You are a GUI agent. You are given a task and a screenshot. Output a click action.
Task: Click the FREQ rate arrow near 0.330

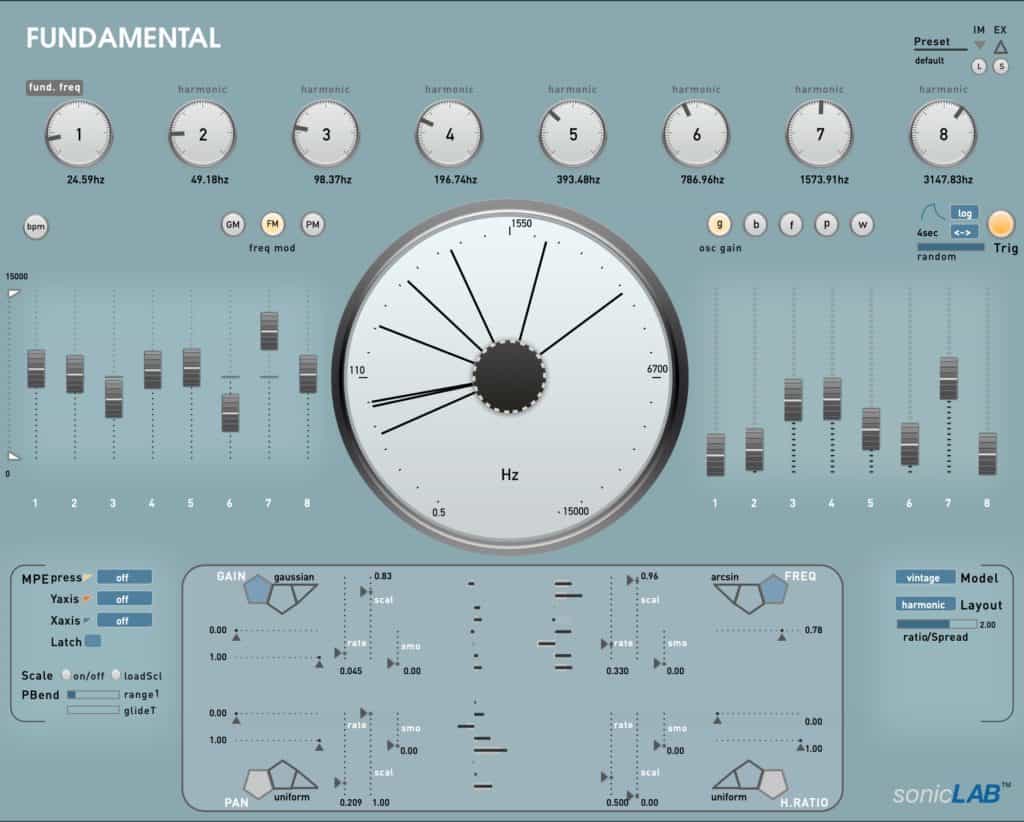coord(605,644)
